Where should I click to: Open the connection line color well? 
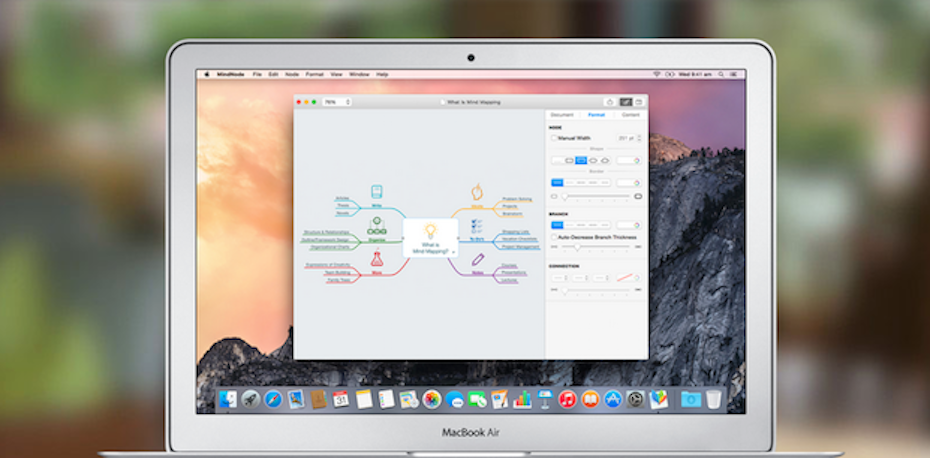pyautogui.click(x=628, y=278)
